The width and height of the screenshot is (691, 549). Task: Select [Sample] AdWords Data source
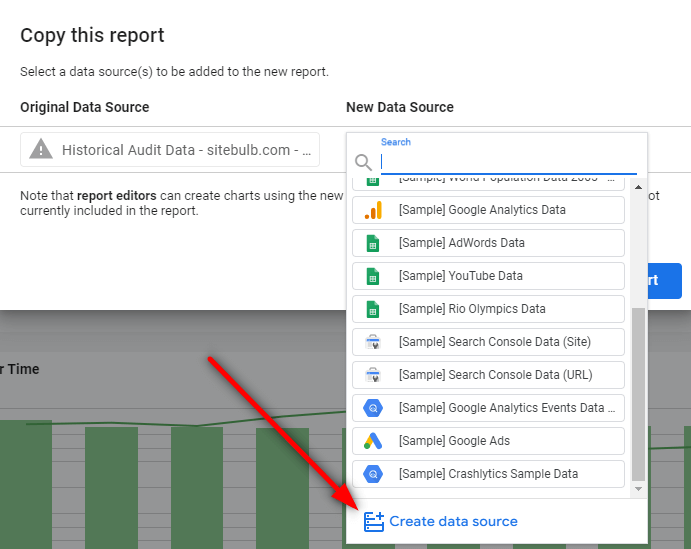click(488, 243)
